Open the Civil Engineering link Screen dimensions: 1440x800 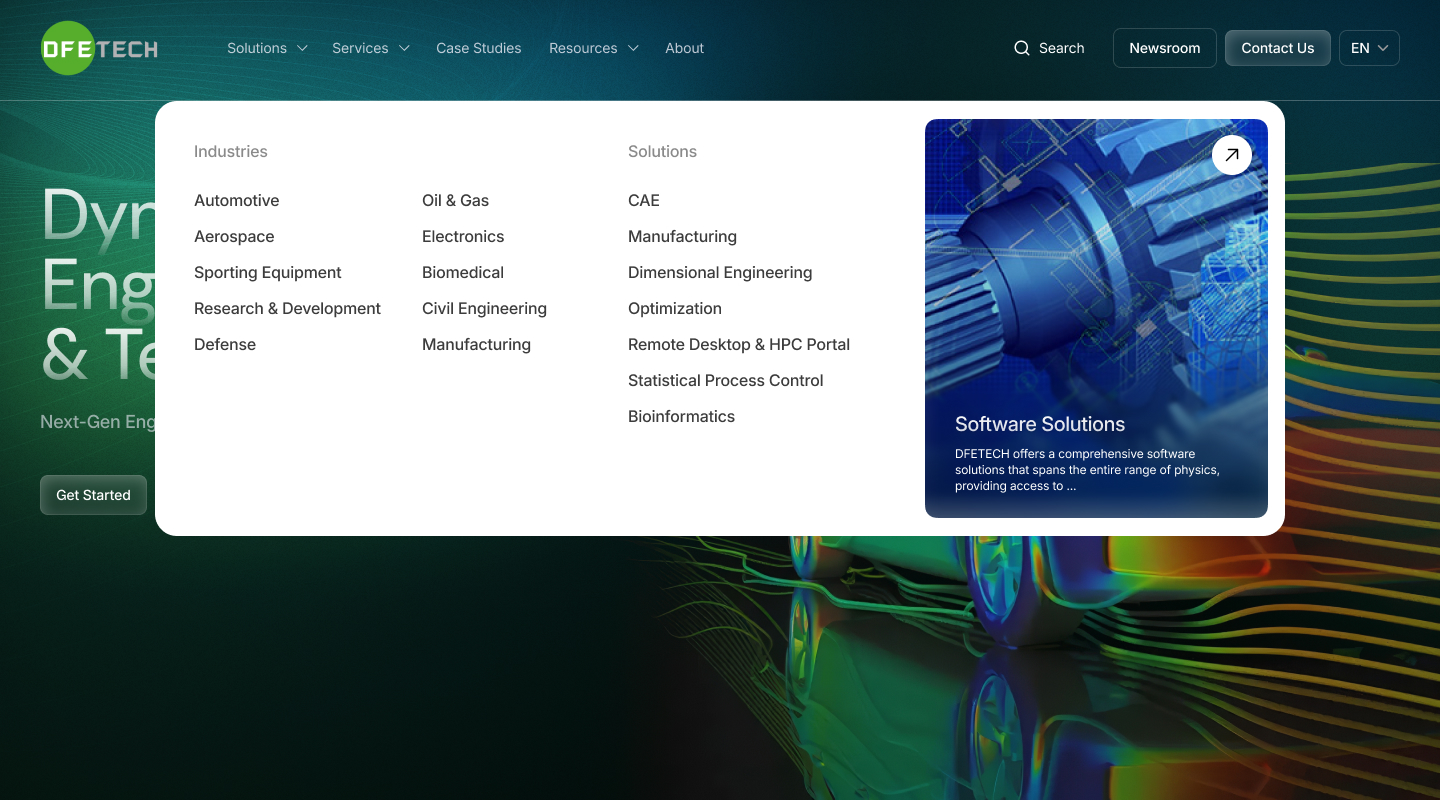485,308
